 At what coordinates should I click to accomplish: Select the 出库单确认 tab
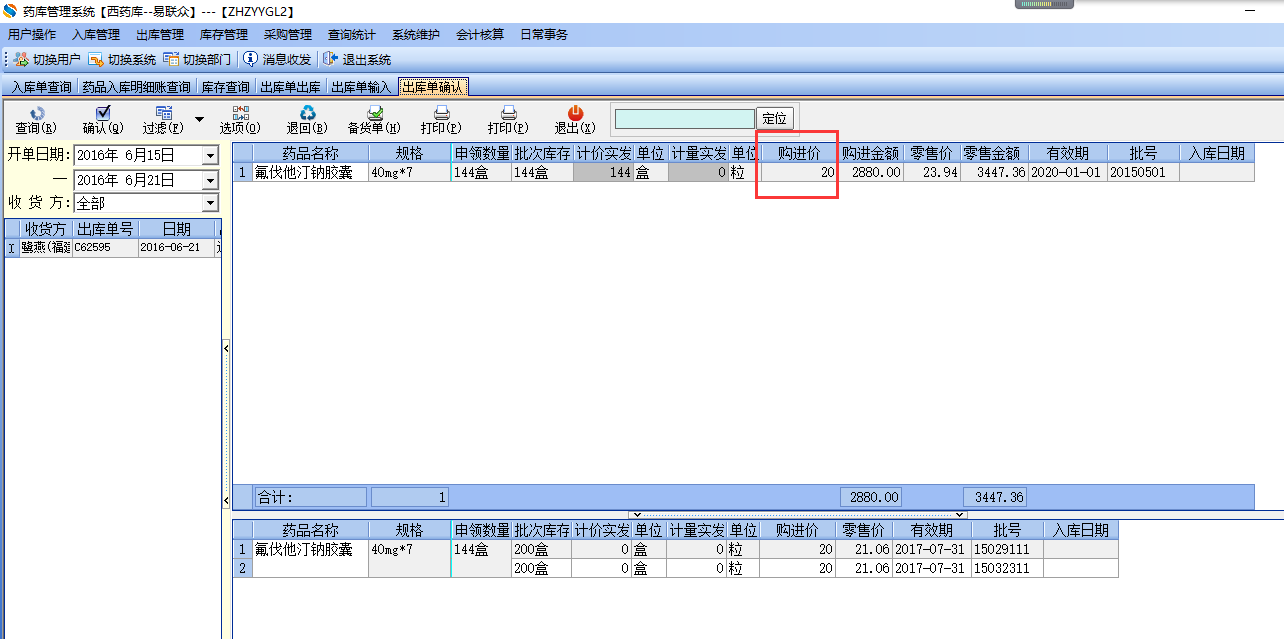pos(433,88)
